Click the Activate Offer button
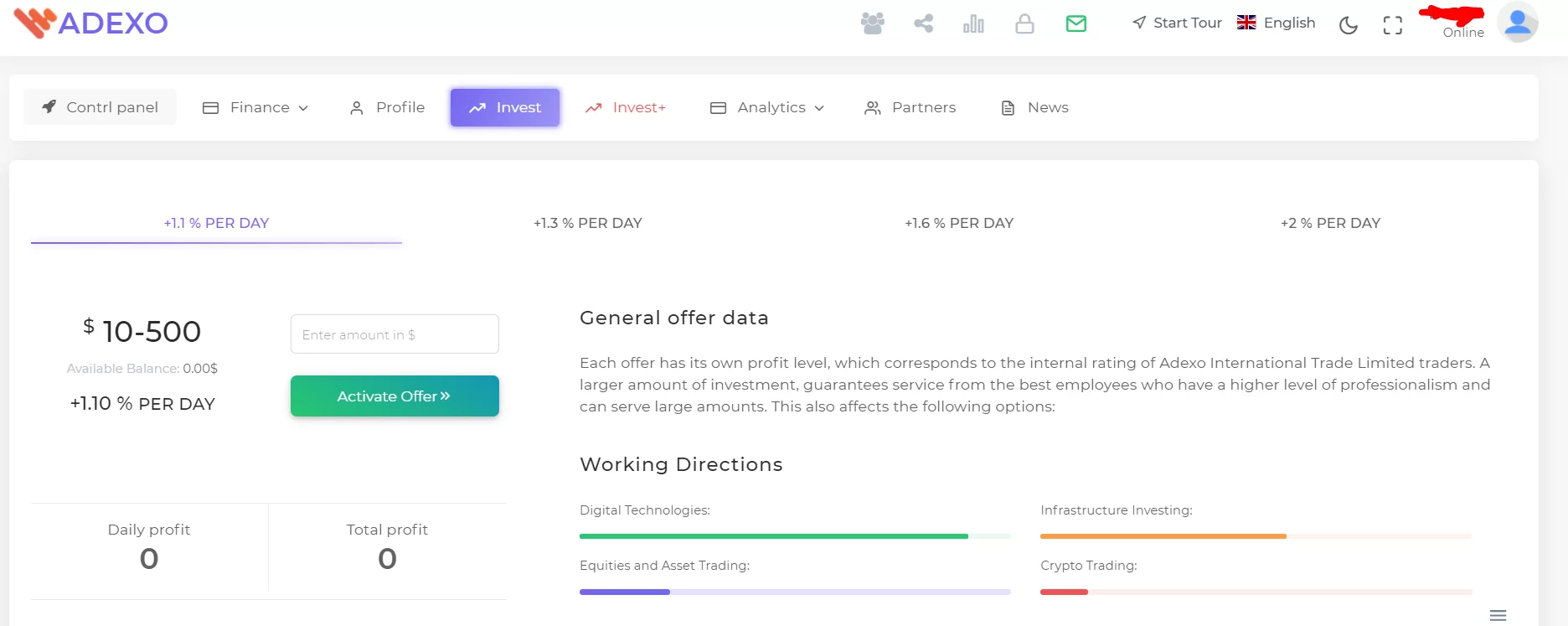The width and height of the screenshot is (1568, 626). click(395, 396)
